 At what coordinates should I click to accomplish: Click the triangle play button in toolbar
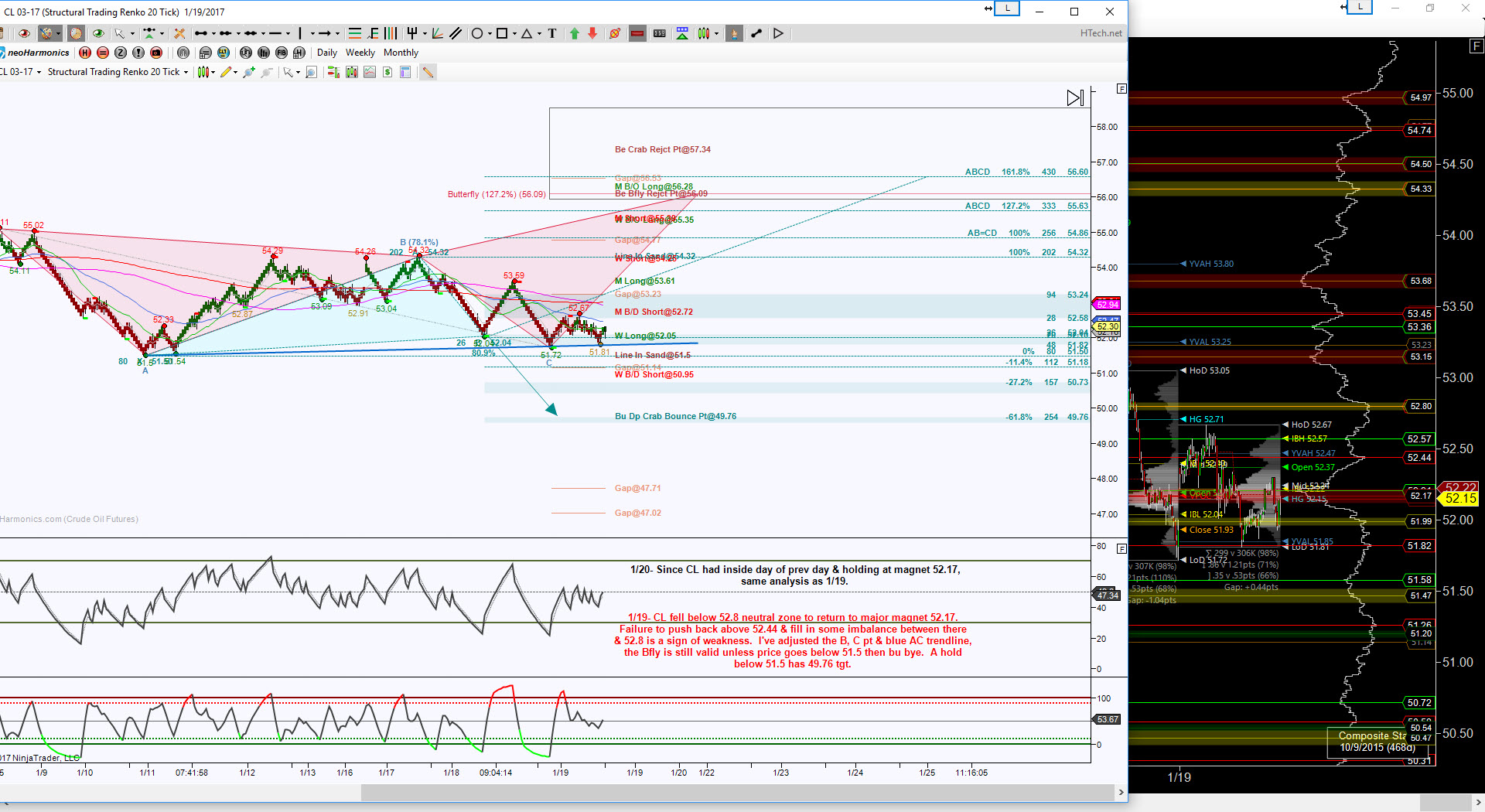coord(778,33)
